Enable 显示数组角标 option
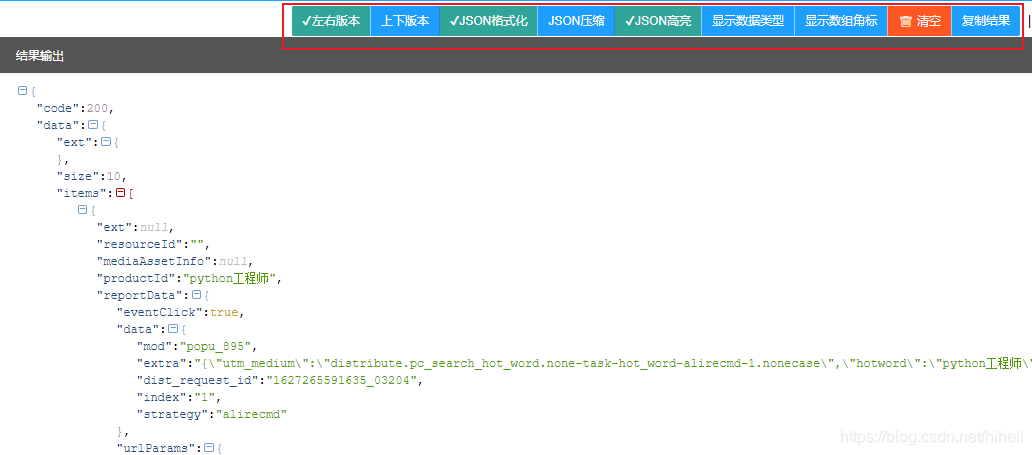The image size is (1032, 455). coord(841,20)
